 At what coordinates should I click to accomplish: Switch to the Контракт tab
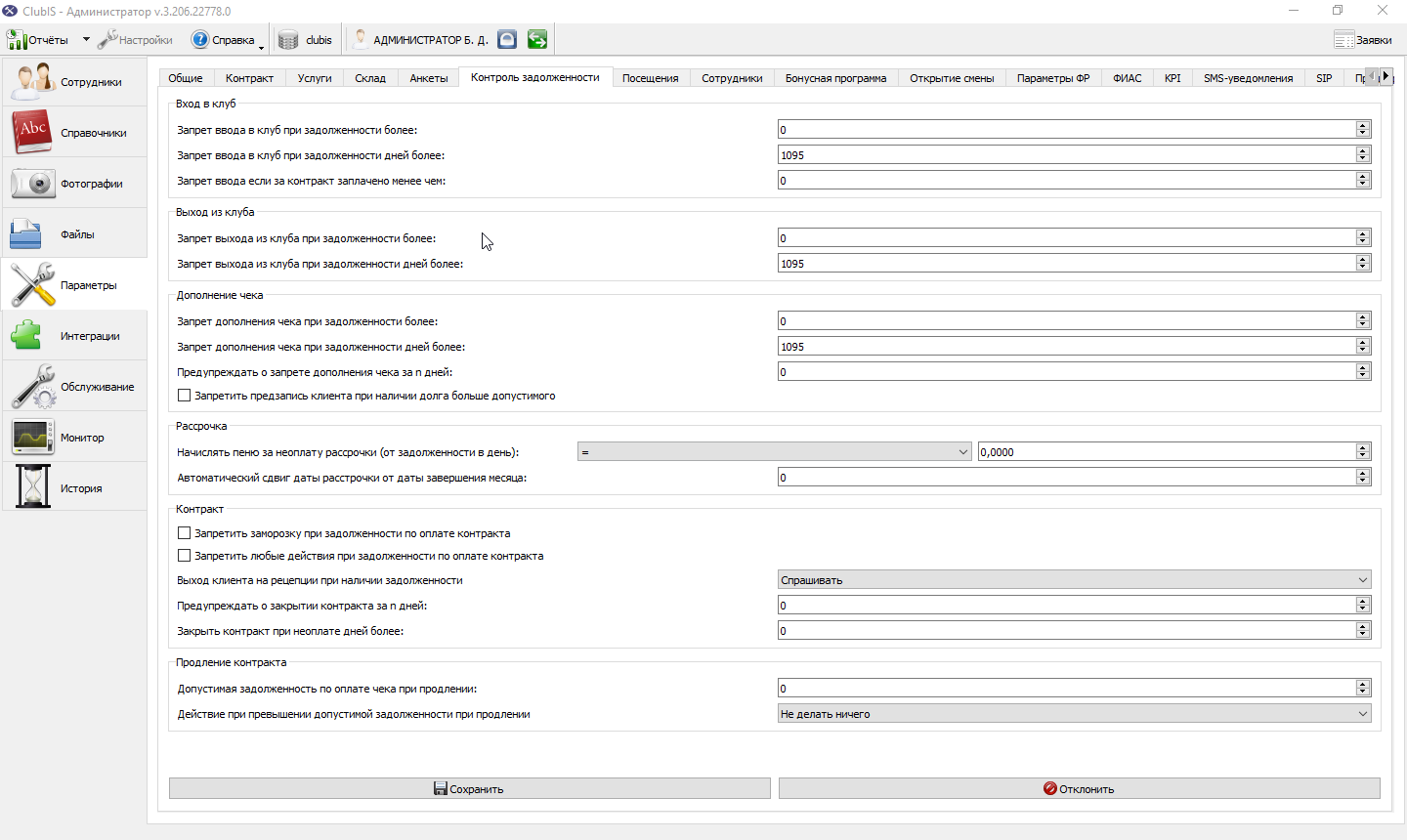tap(249, 78)
